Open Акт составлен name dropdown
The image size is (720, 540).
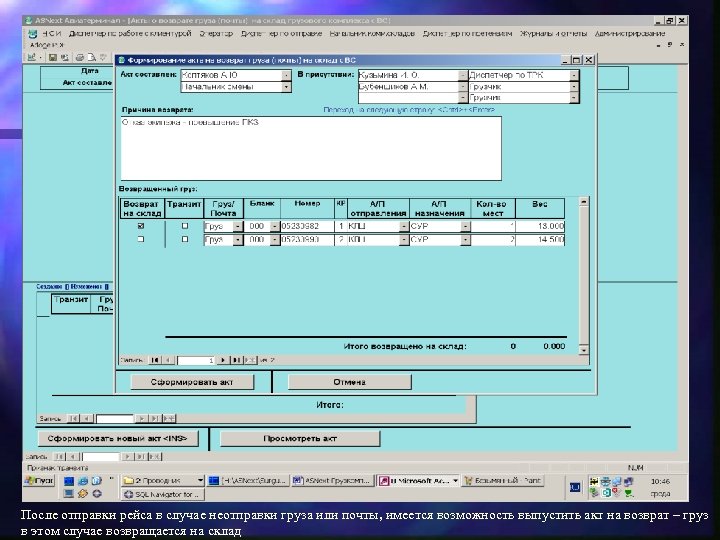tap(286, 75)
